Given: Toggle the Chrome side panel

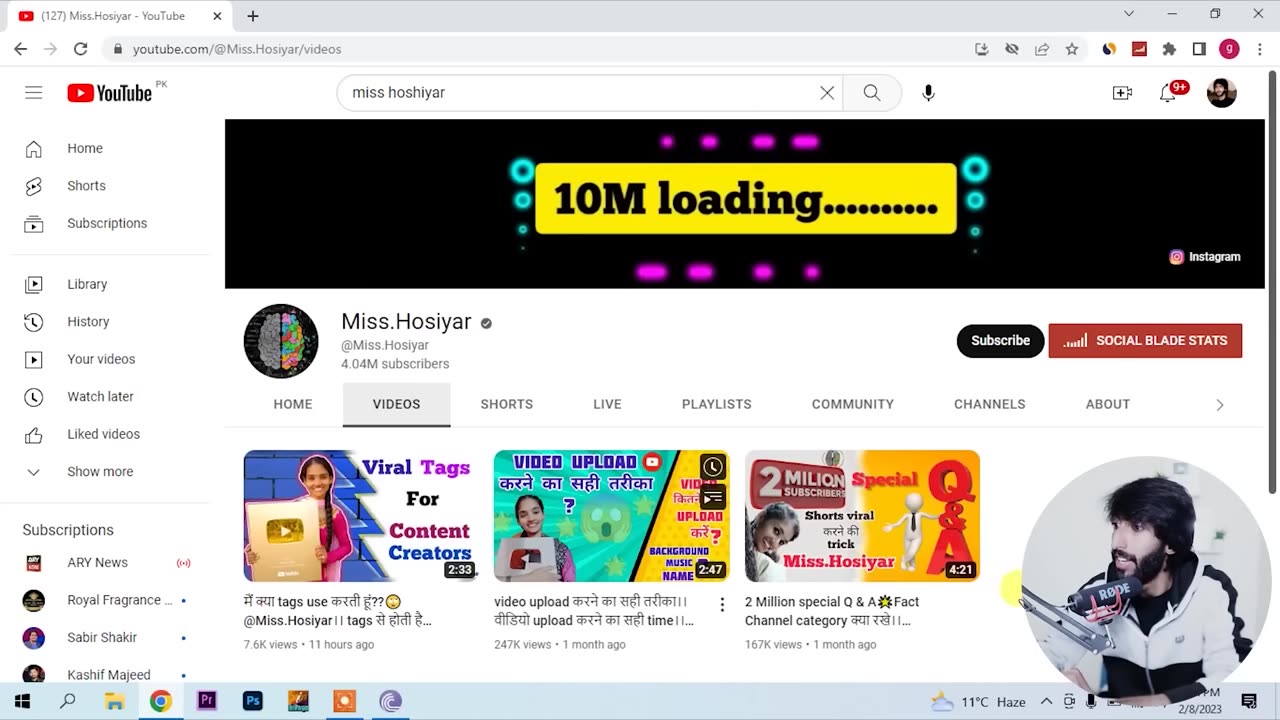Looking at the screenshot, I should point(1199,49).
